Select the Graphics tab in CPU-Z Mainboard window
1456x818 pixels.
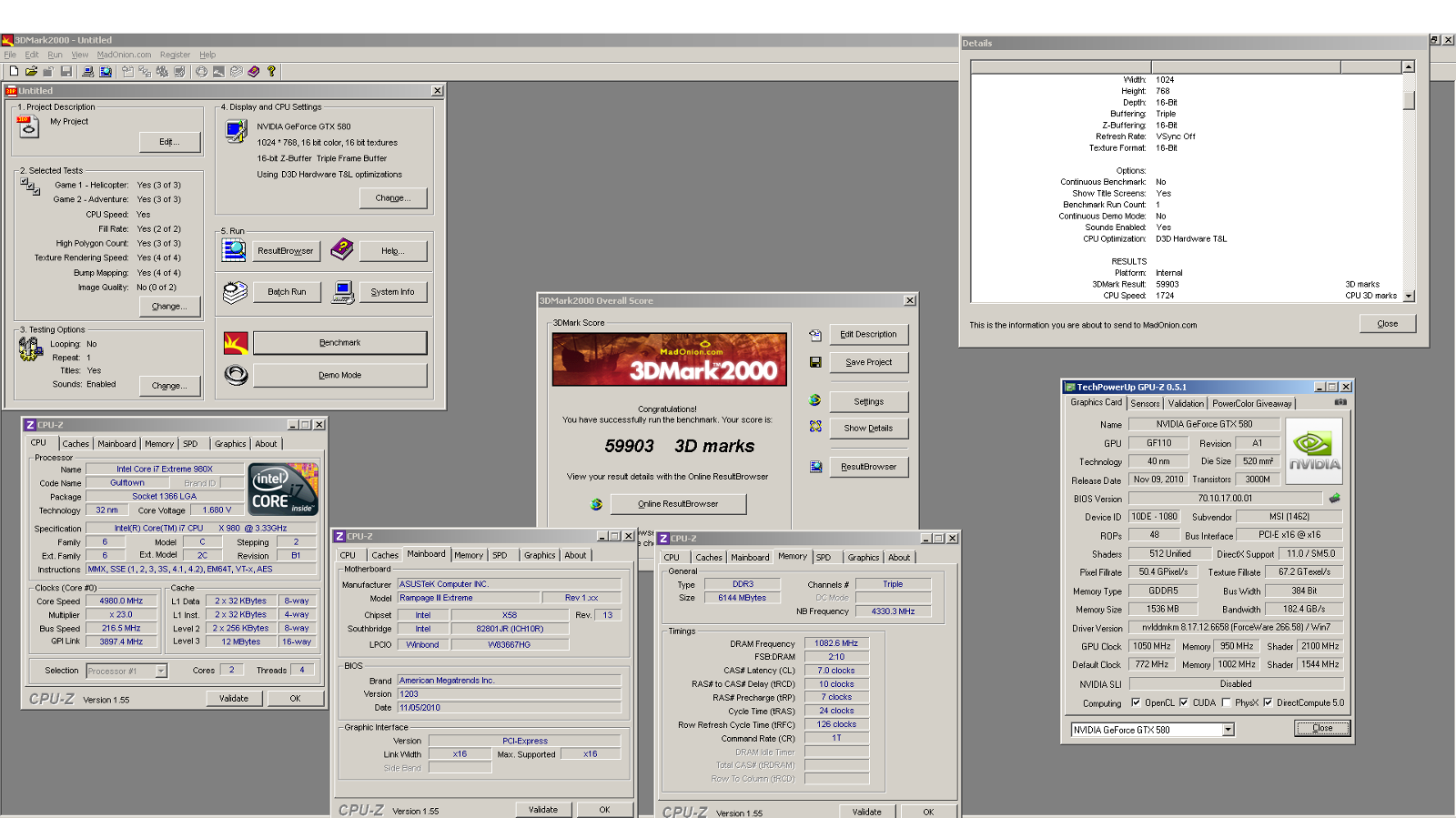(540, 555)
